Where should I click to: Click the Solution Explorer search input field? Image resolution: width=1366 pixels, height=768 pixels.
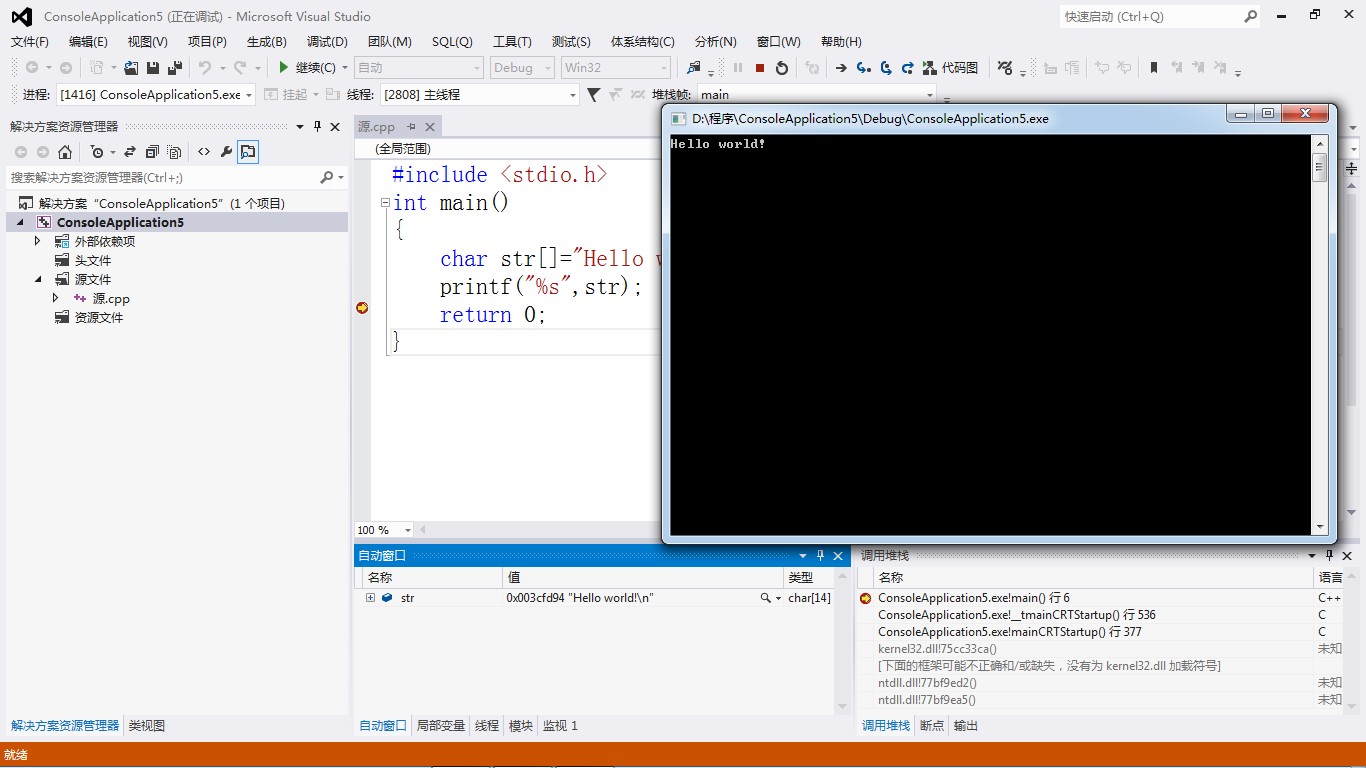162,177
